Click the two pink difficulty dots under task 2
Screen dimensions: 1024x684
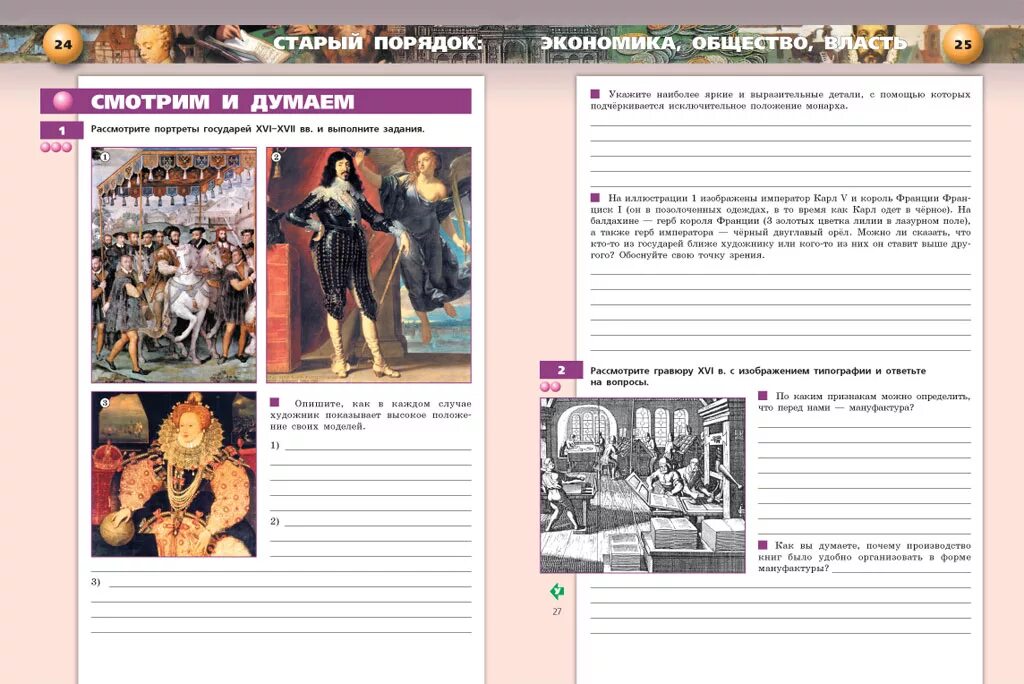pos(551,387)
